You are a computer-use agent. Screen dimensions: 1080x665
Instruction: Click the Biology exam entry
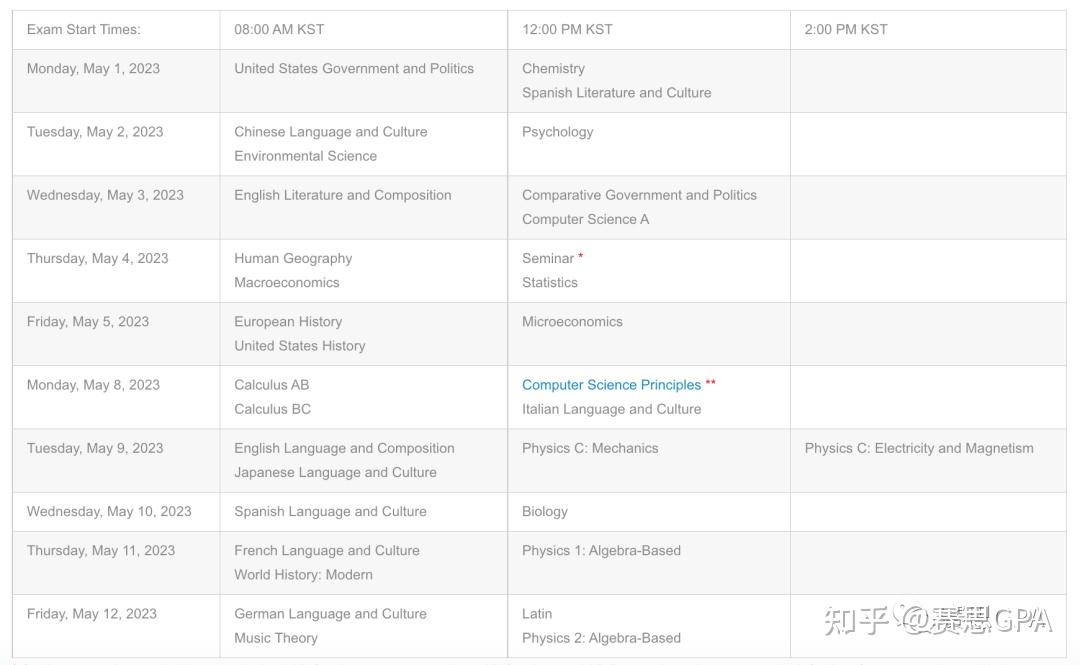(x=545, y=512)
